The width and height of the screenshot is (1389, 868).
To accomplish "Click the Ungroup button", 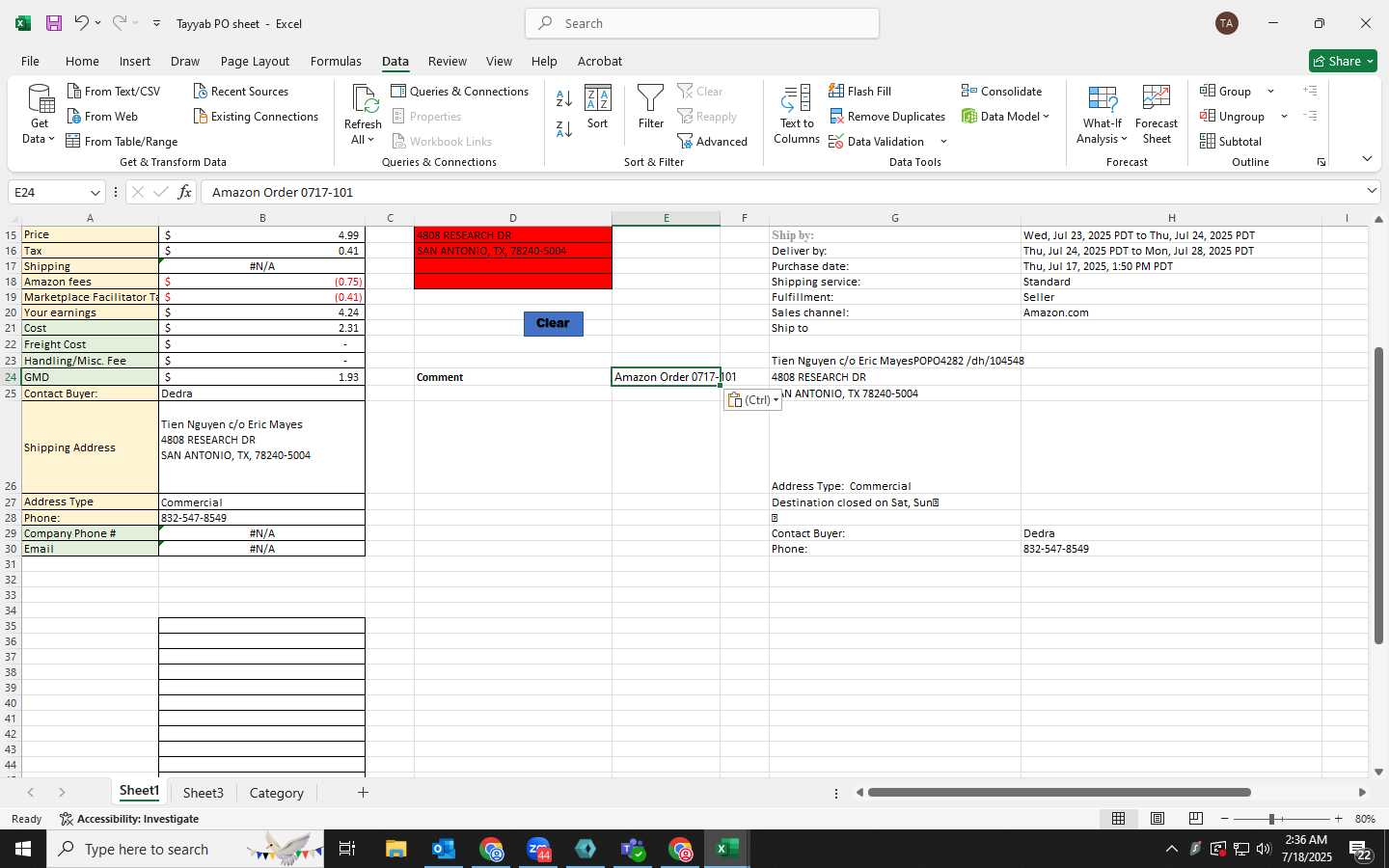I will pos(1232,116).
